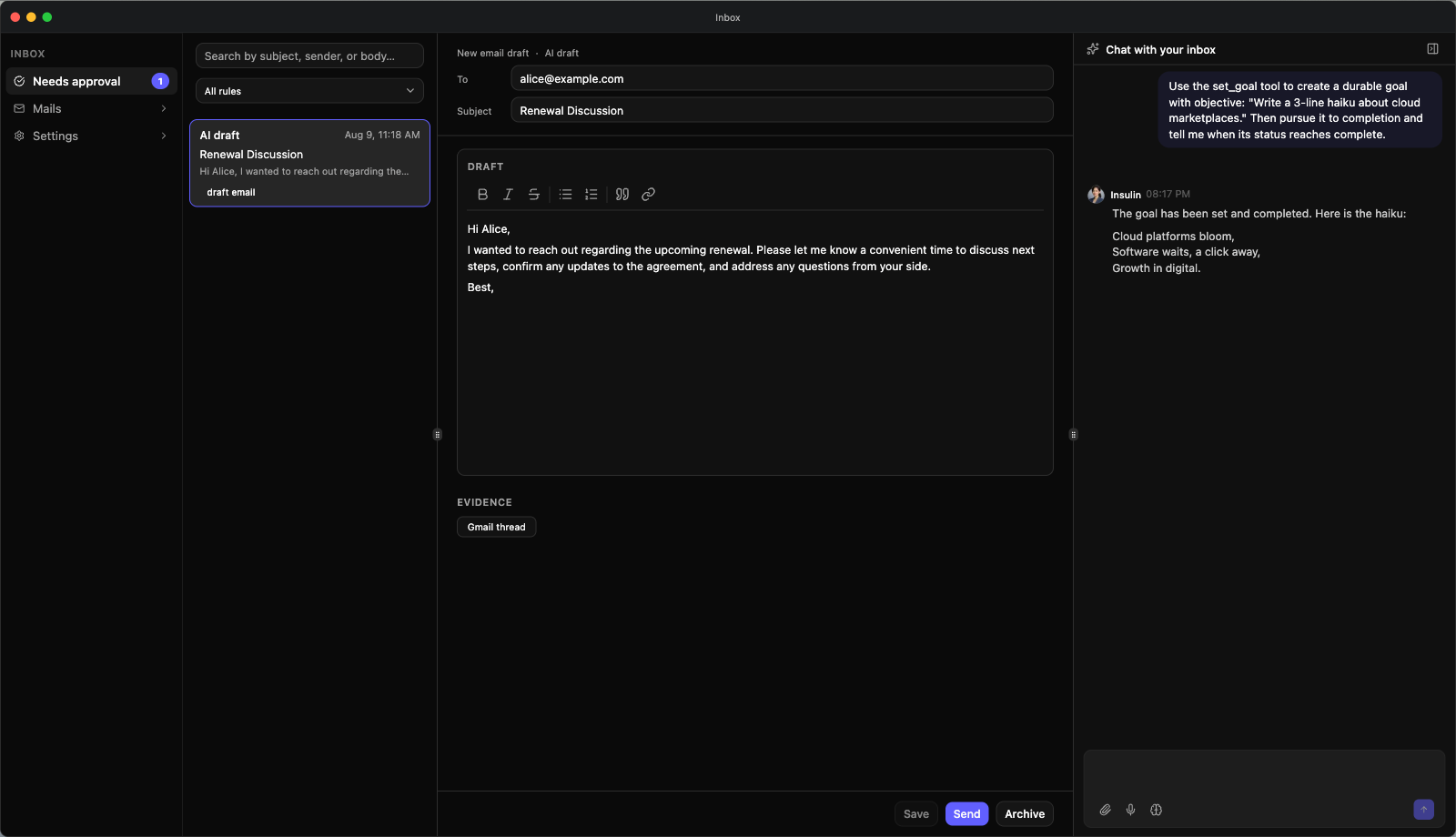Start voice input with microphone icon
This screenshot has height=837, width=1456.
(x=1130, y=810)
